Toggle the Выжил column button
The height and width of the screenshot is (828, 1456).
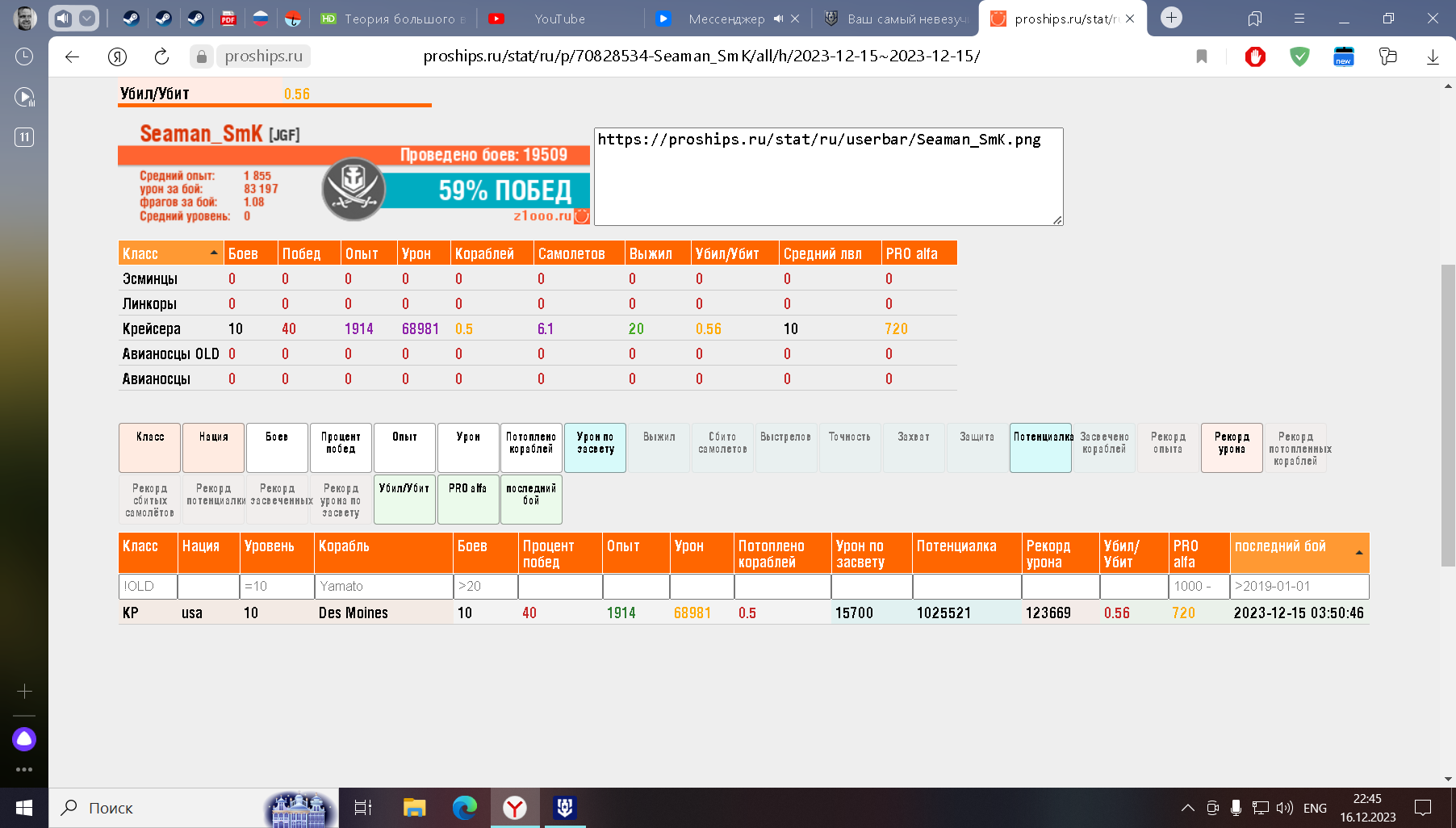pos(659,447)
